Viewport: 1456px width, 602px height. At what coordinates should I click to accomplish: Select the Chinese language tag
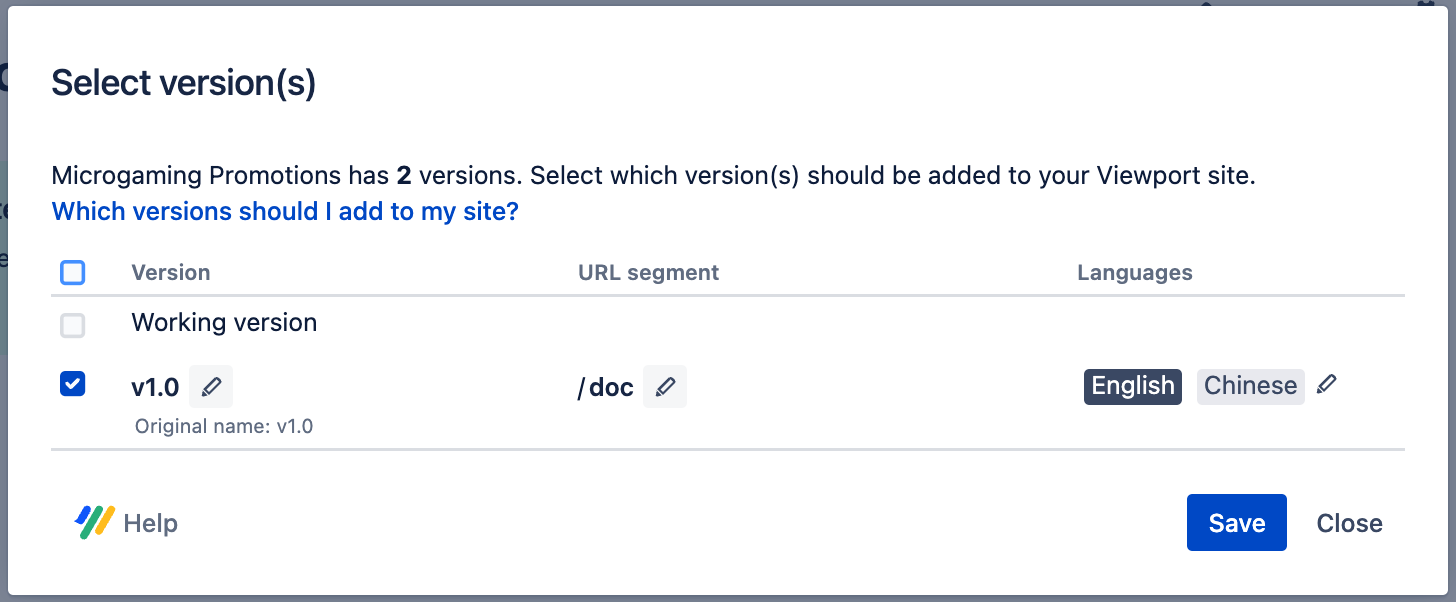click(1250, 386)
